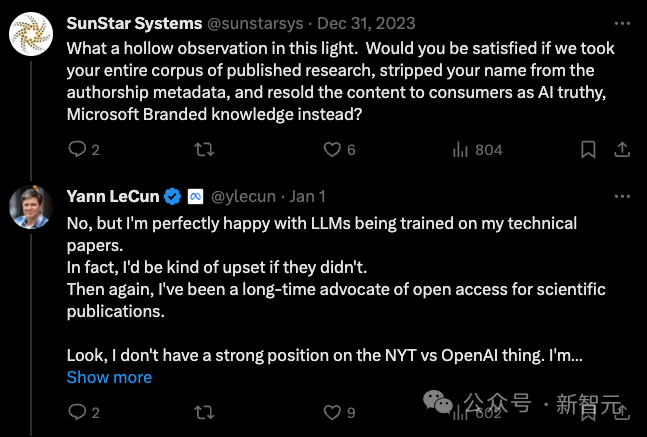The width and height of the screenshot is (647, 437).
Task: Bookmark the SunStar Systems tweet
Action: click(x=589, y=150)
